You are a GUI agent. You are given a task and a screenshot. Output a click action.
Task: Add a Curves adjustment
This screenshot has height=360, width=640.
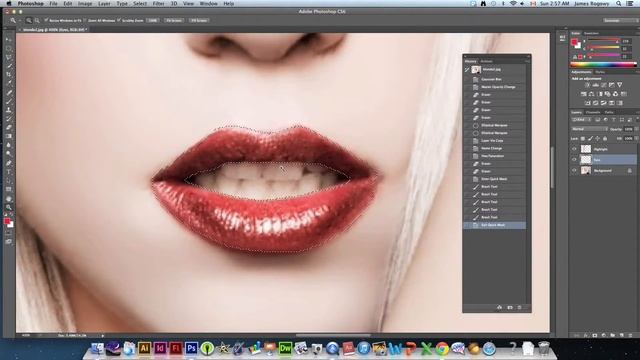(603, 85)
